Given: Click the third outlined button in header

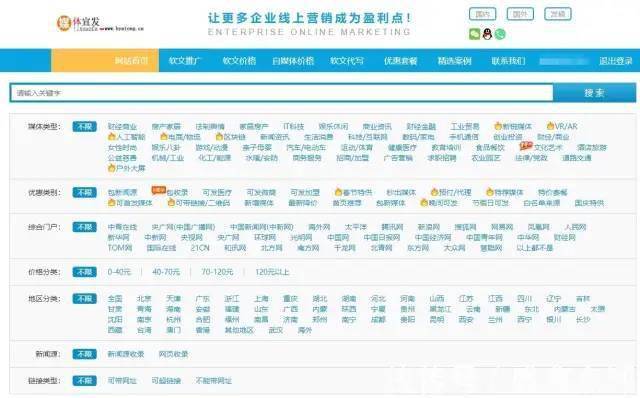Looking at the screenshot, I should [x=558, y=14].
